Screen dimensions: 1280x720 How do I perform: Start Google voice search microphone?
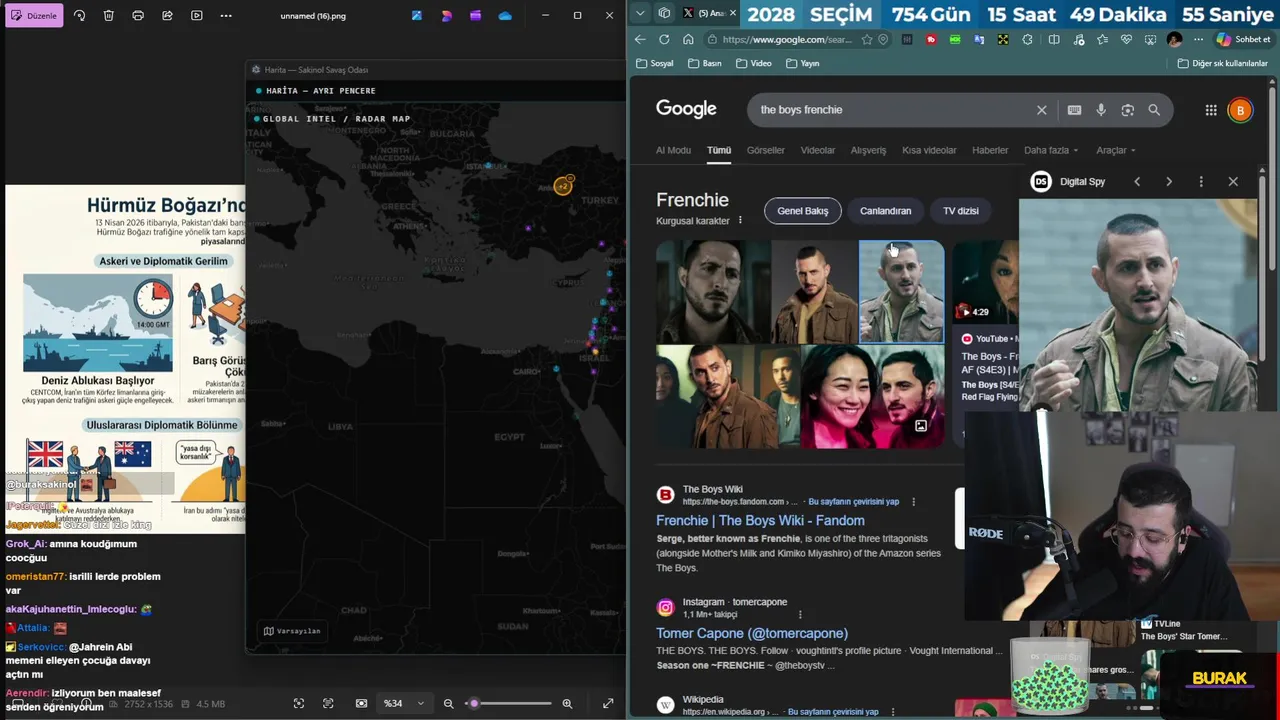1101,110
